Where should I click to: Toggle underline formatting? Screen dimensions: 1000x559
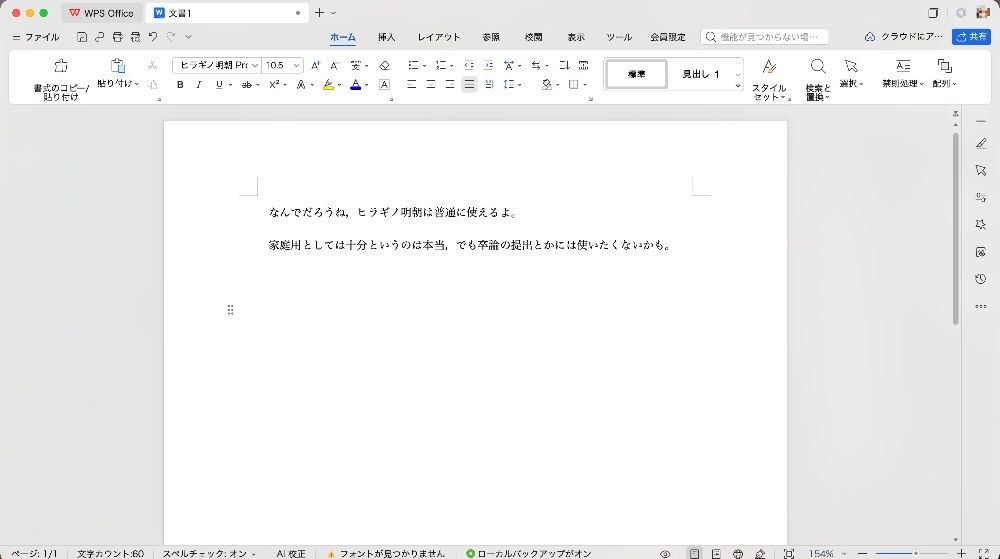pyautogui.click(x=219, y=84)
